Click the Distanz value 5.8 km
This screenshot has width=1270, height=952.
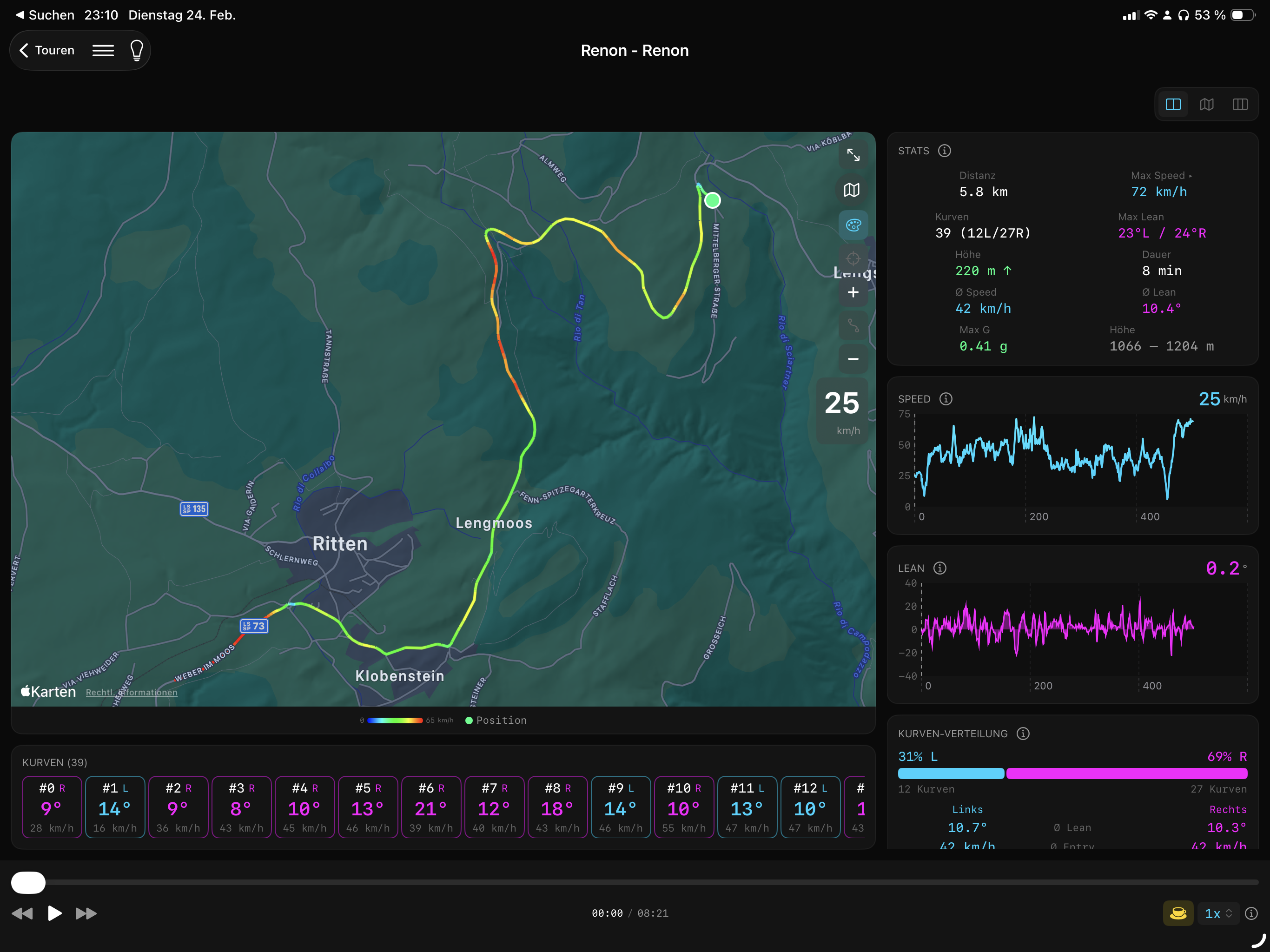pos(984,192)
